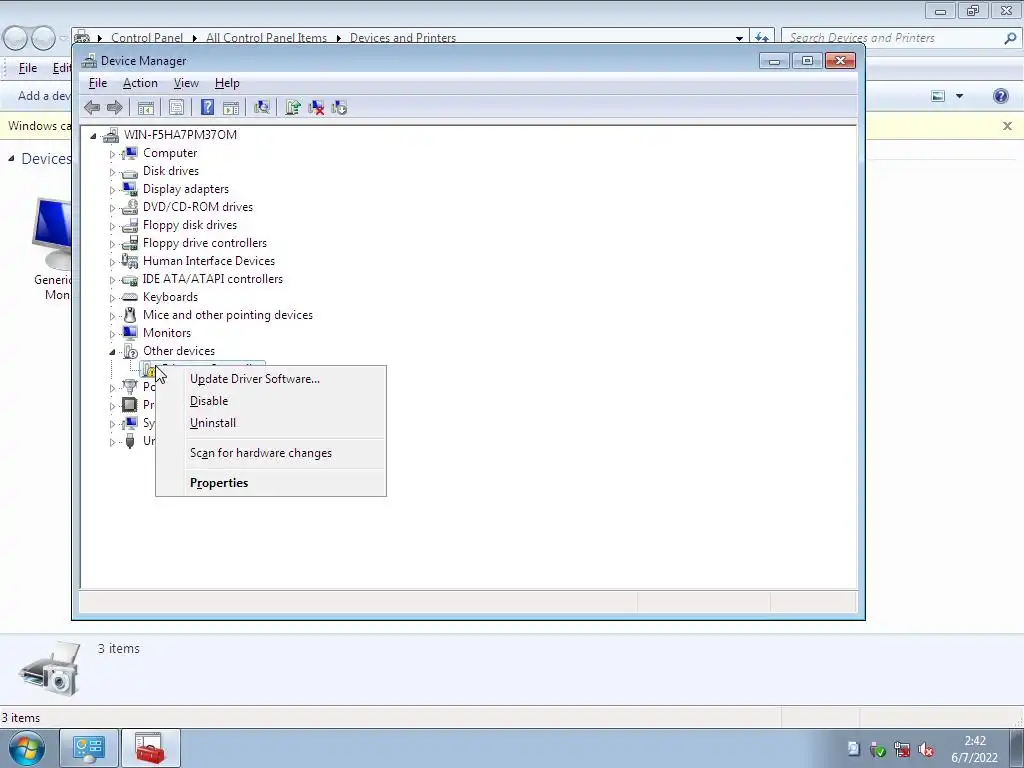Open the Windows Start orb

coord(27,748)
